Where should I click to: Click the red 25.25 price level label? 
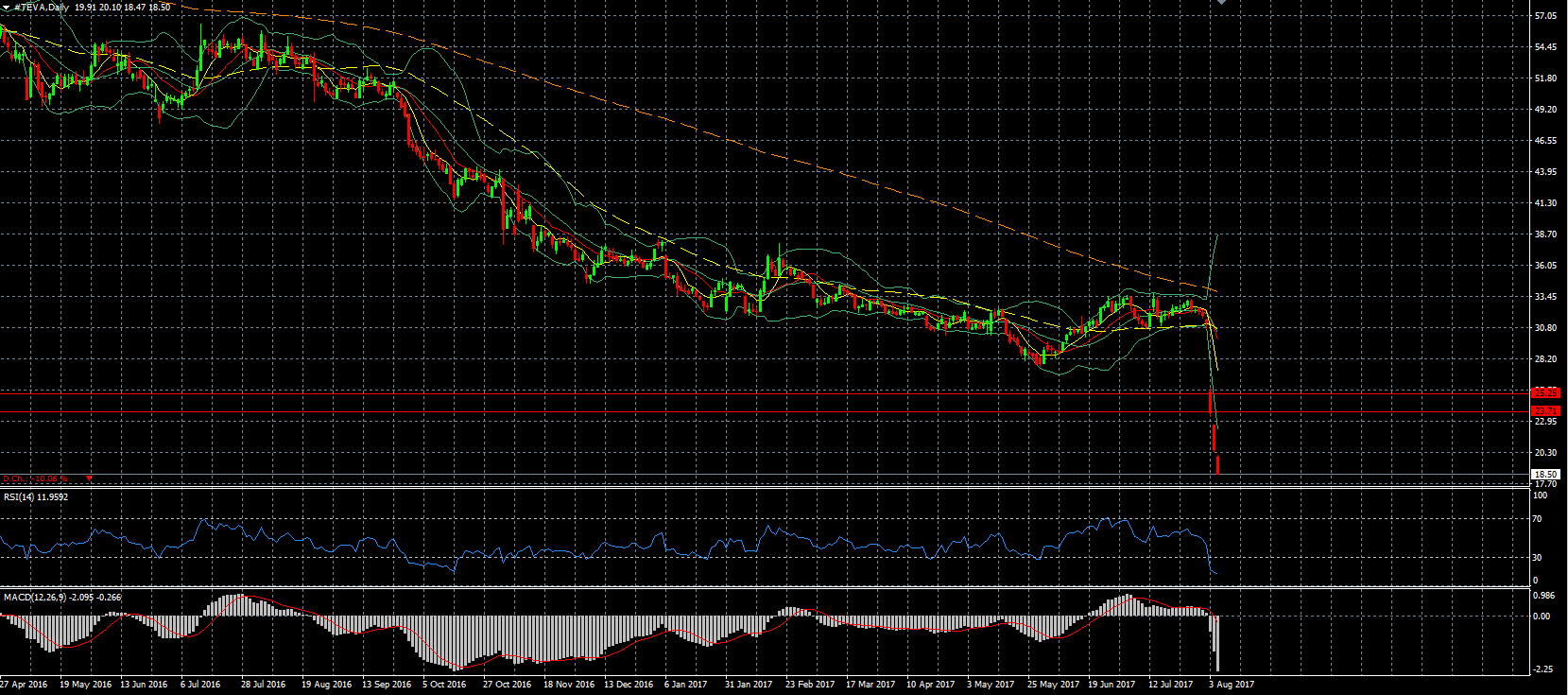[1546, 392]
